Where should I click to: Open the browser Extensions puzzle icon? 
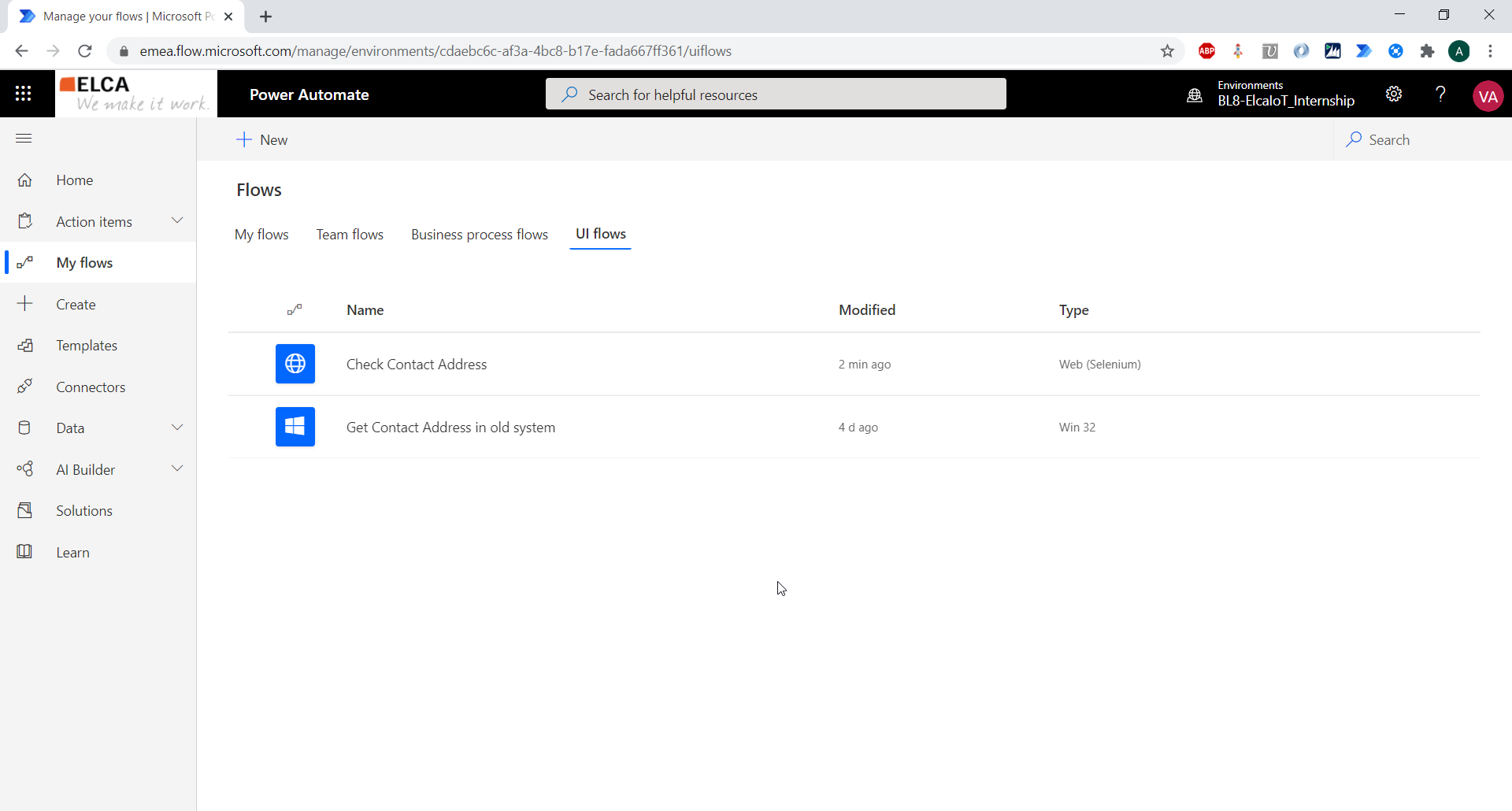coord(1427,51)
